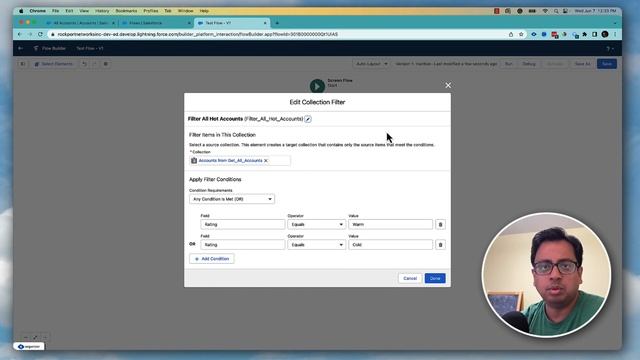640x360 pixels.
Task: Click the Debug button in the toolbar
Action: 529,64
